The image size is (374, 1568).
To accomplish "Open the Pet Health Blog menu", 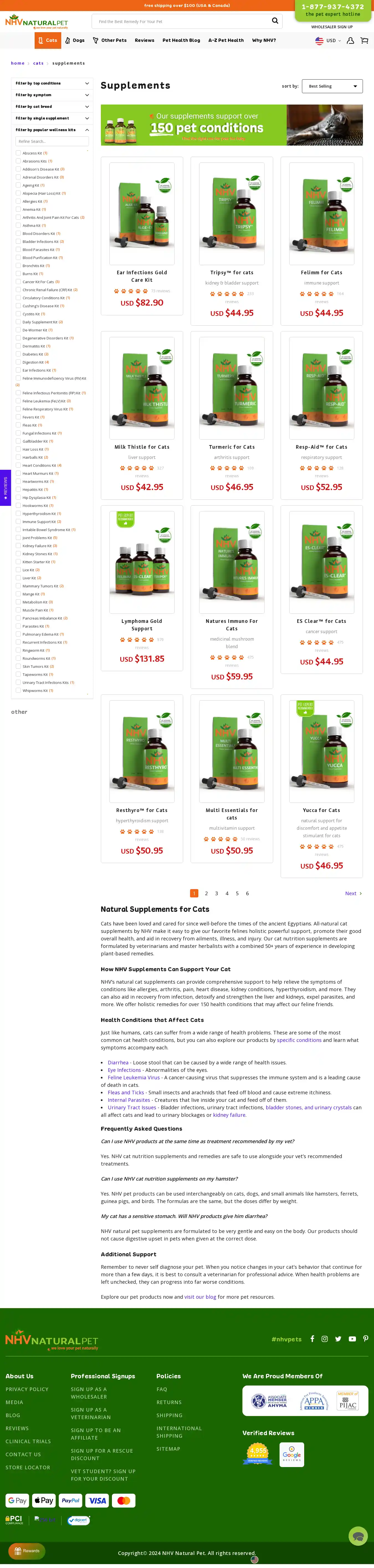I will point(181,40).
